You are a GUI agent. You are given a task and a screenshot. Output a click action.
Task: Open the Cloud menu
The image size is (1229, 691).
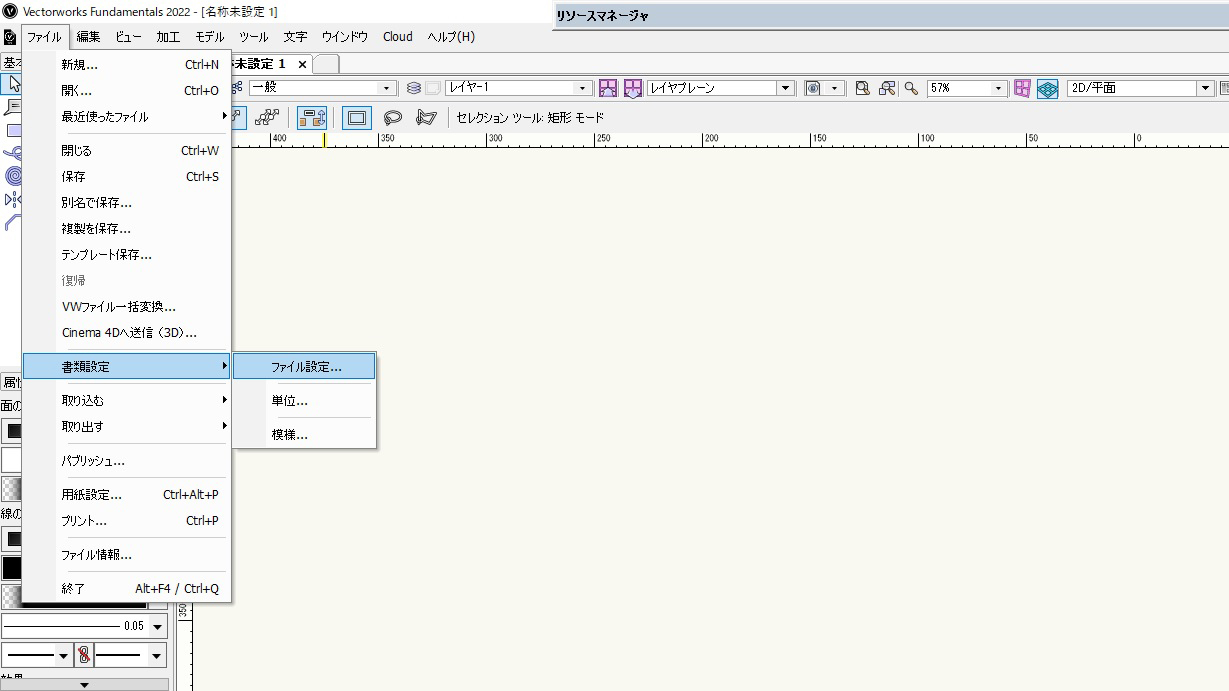pyautogui.click(x=398, y=37)
